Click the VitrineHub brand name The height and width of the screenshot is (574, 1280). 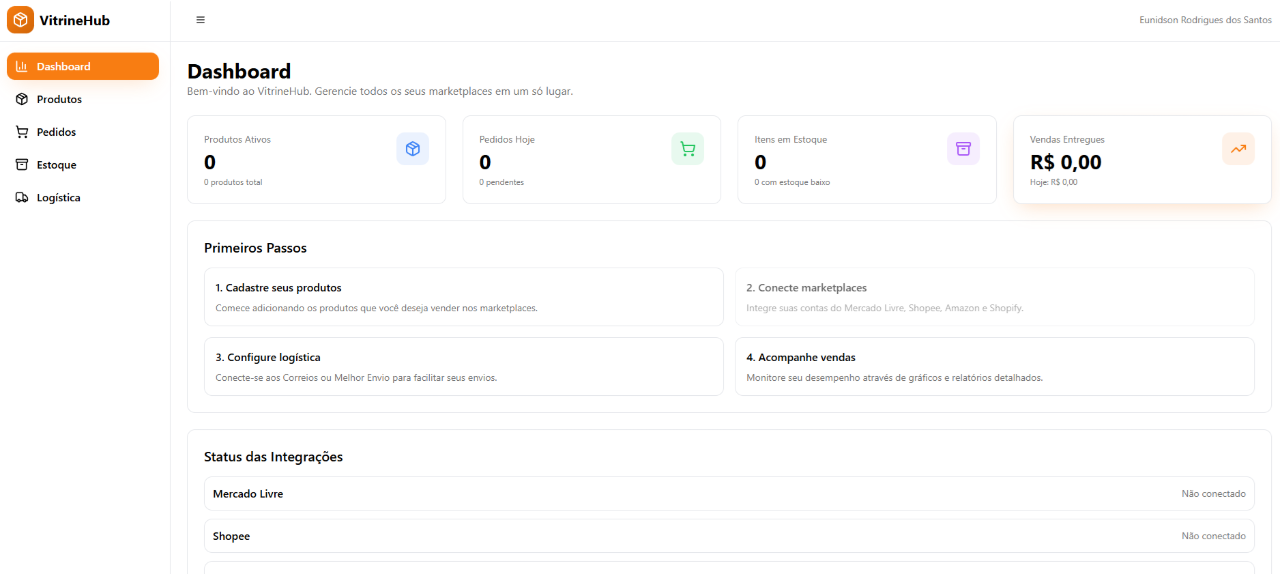tap(75, 20)
